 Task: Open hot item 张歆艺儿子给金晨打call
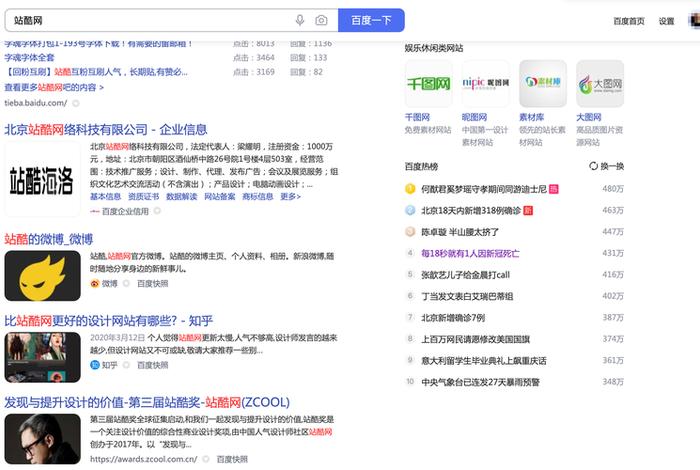point(465,275)
